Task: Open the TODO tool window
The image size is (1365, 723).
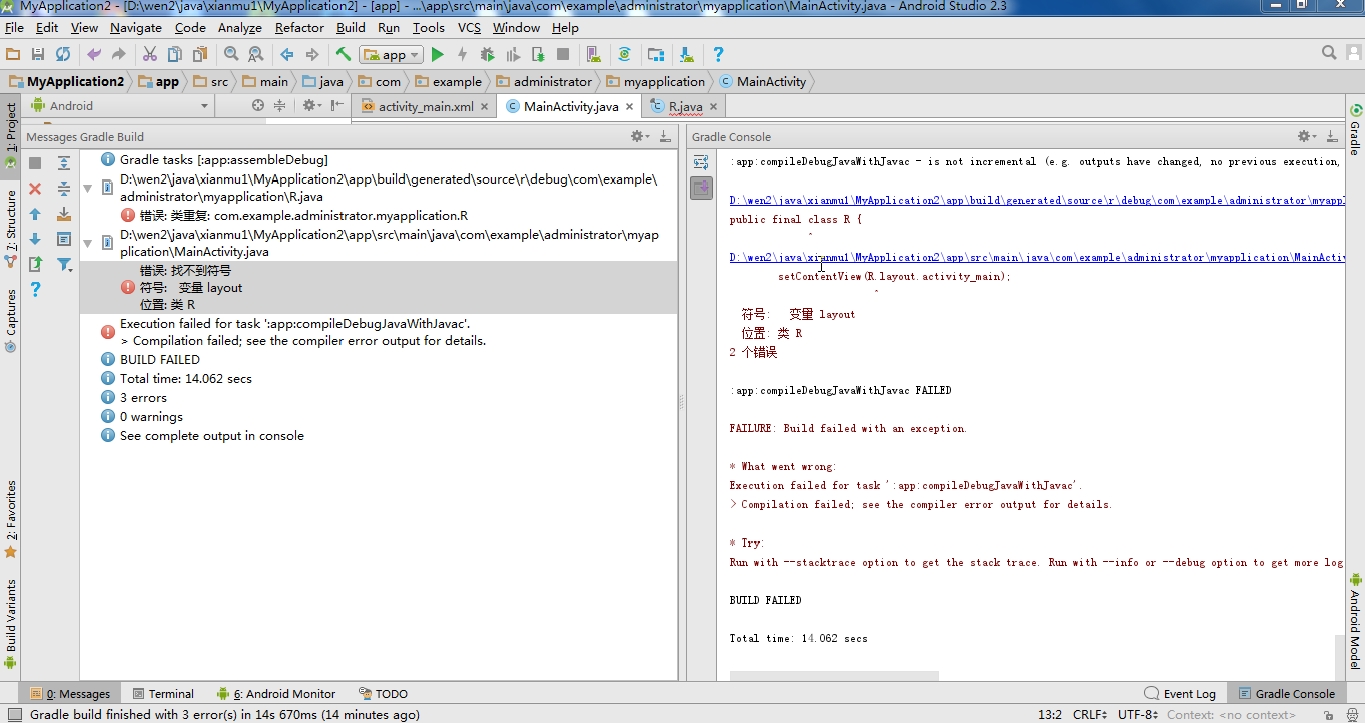Action: [x=383, y=693]
